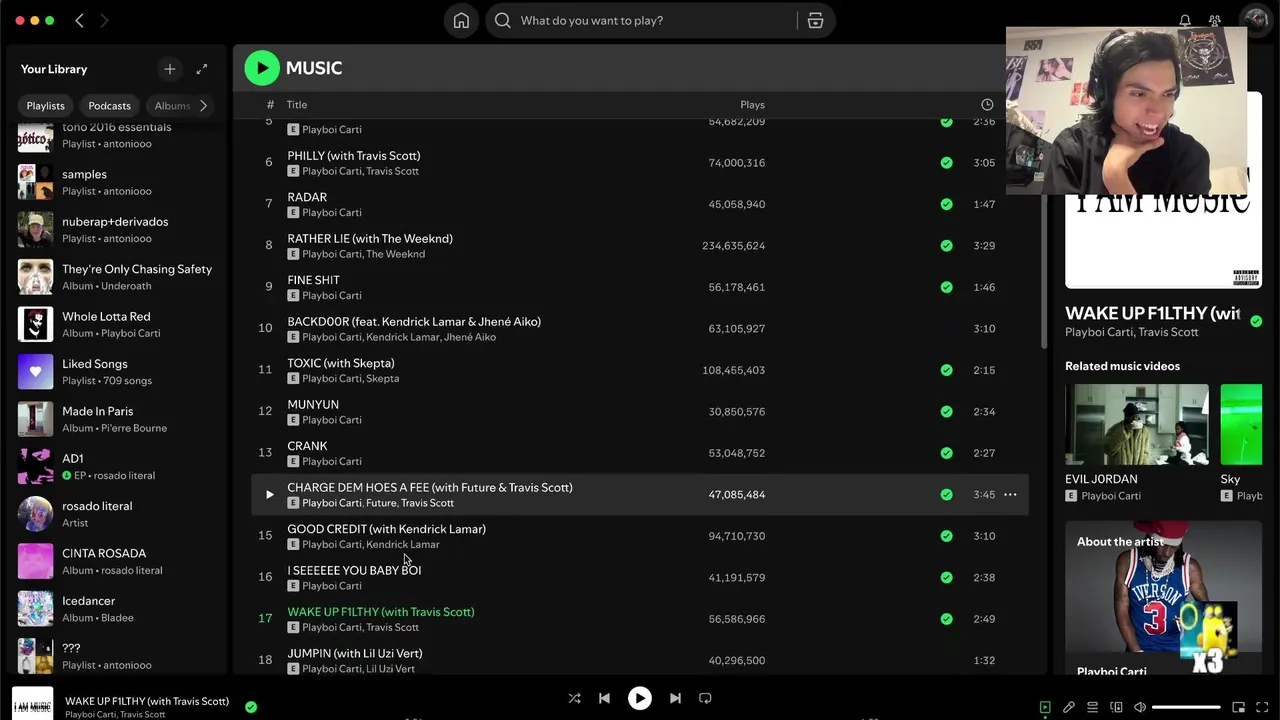The width and height of the screenshot is (1280, 720).
Task: Open Whole Lotta Red album
Action: click(x=118, y=324)
